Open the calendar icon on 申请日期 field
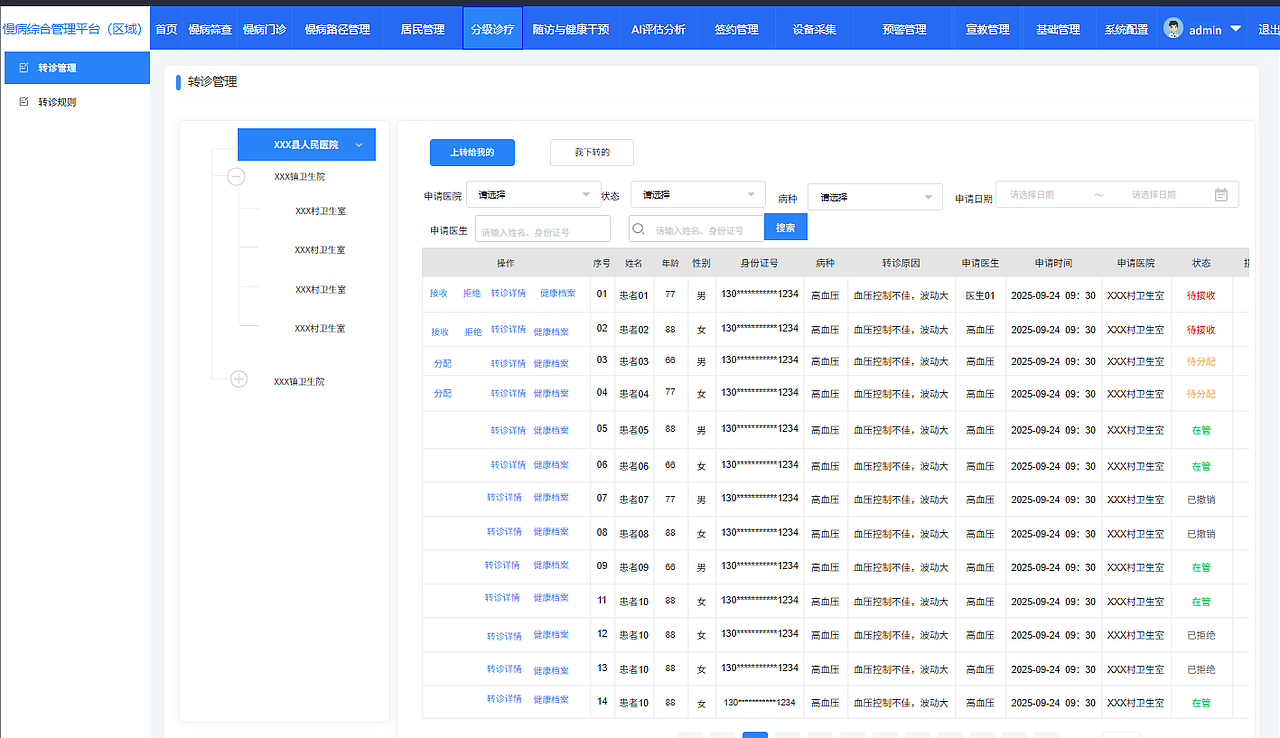The image size is (1280, 738). 1220,194
